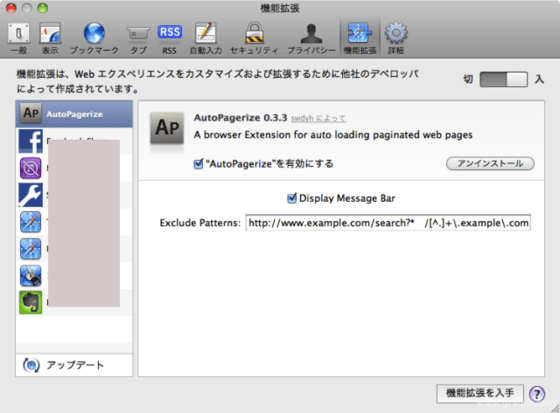This screenshot has height=413, width=560.
Task: Toggle "AutoPagerize"を有効にする checkbox
Action: coord(198,164)
